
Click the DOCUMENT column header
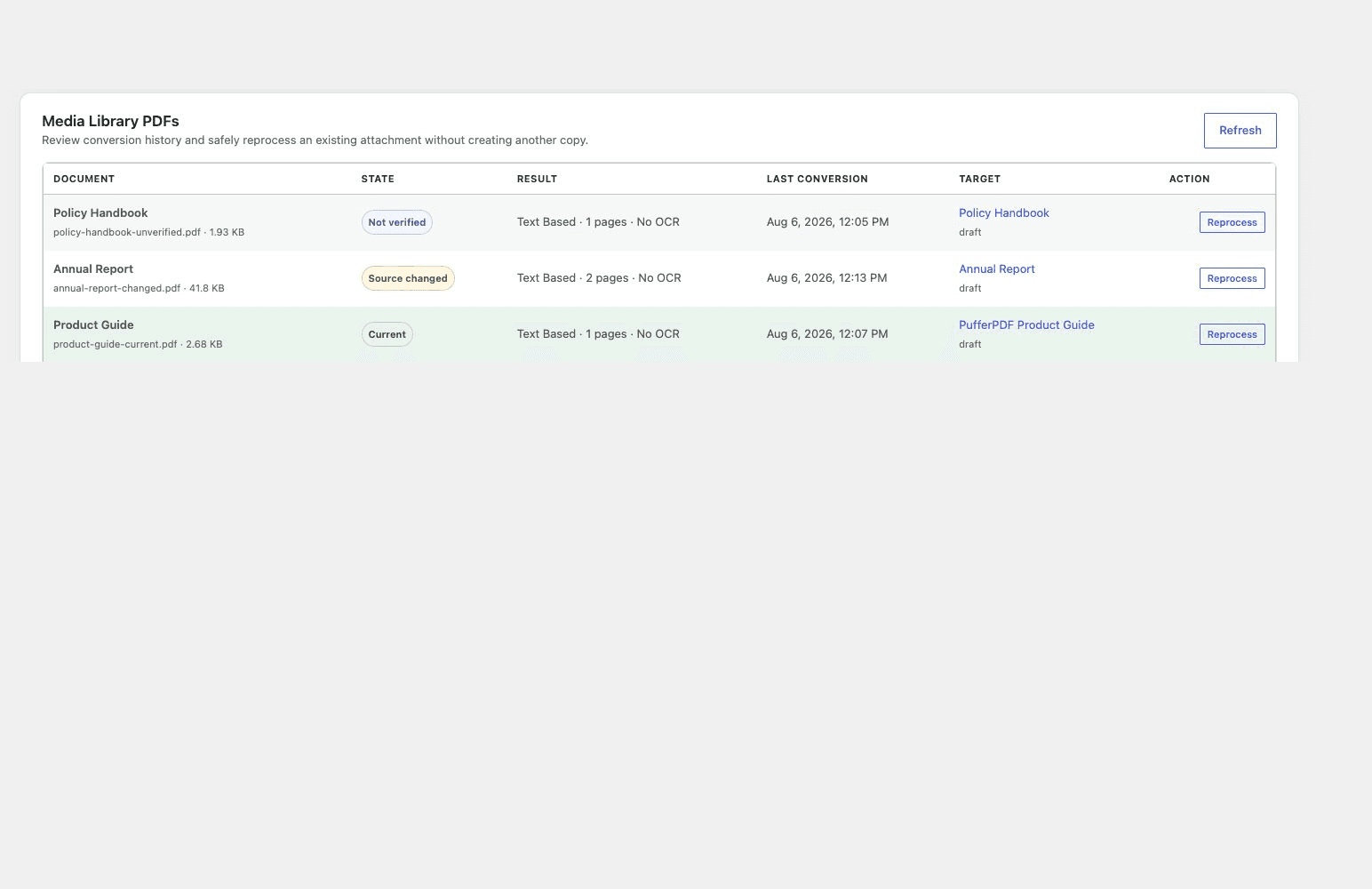[84, 179]
